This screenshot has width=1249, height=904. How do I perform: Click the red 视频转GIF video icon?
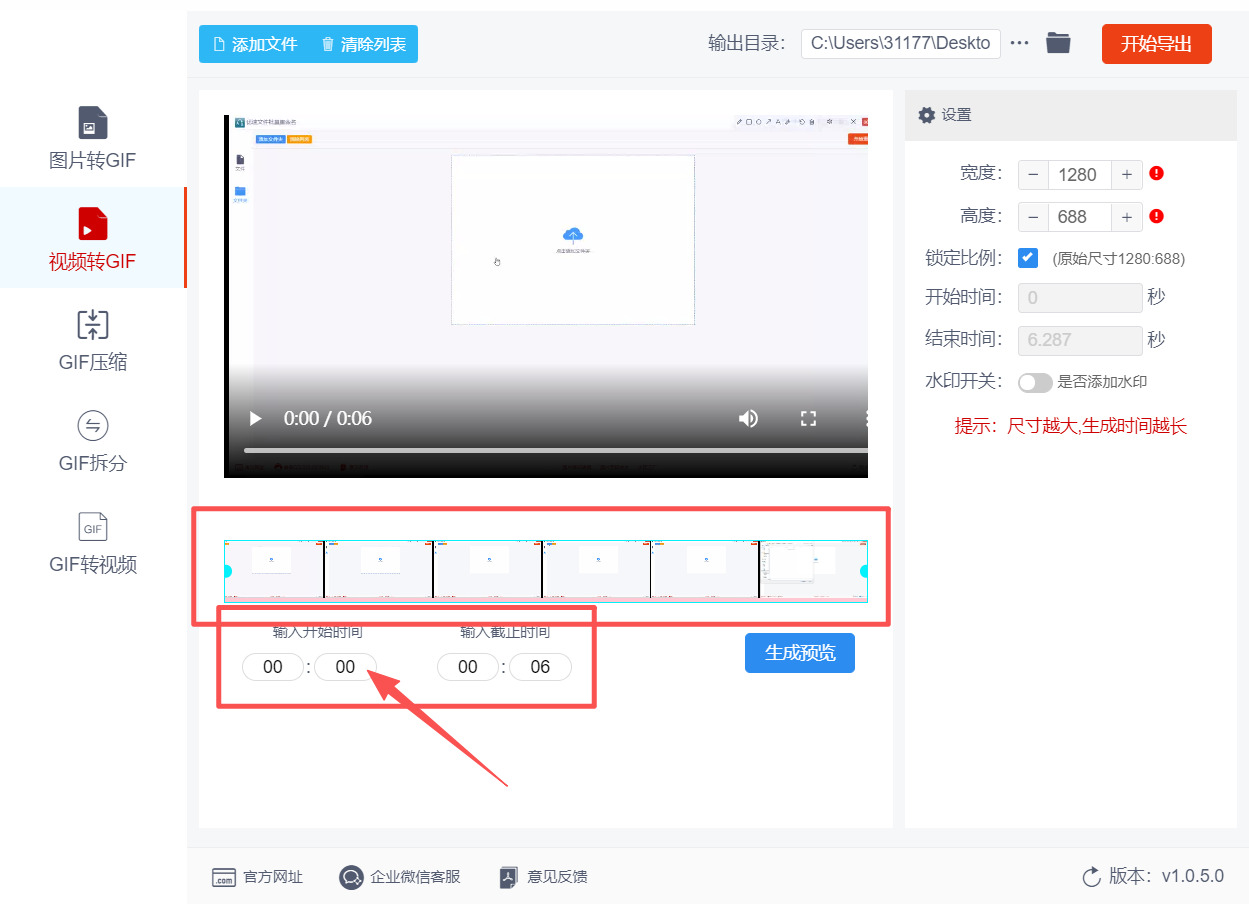[x=92, y=224]
